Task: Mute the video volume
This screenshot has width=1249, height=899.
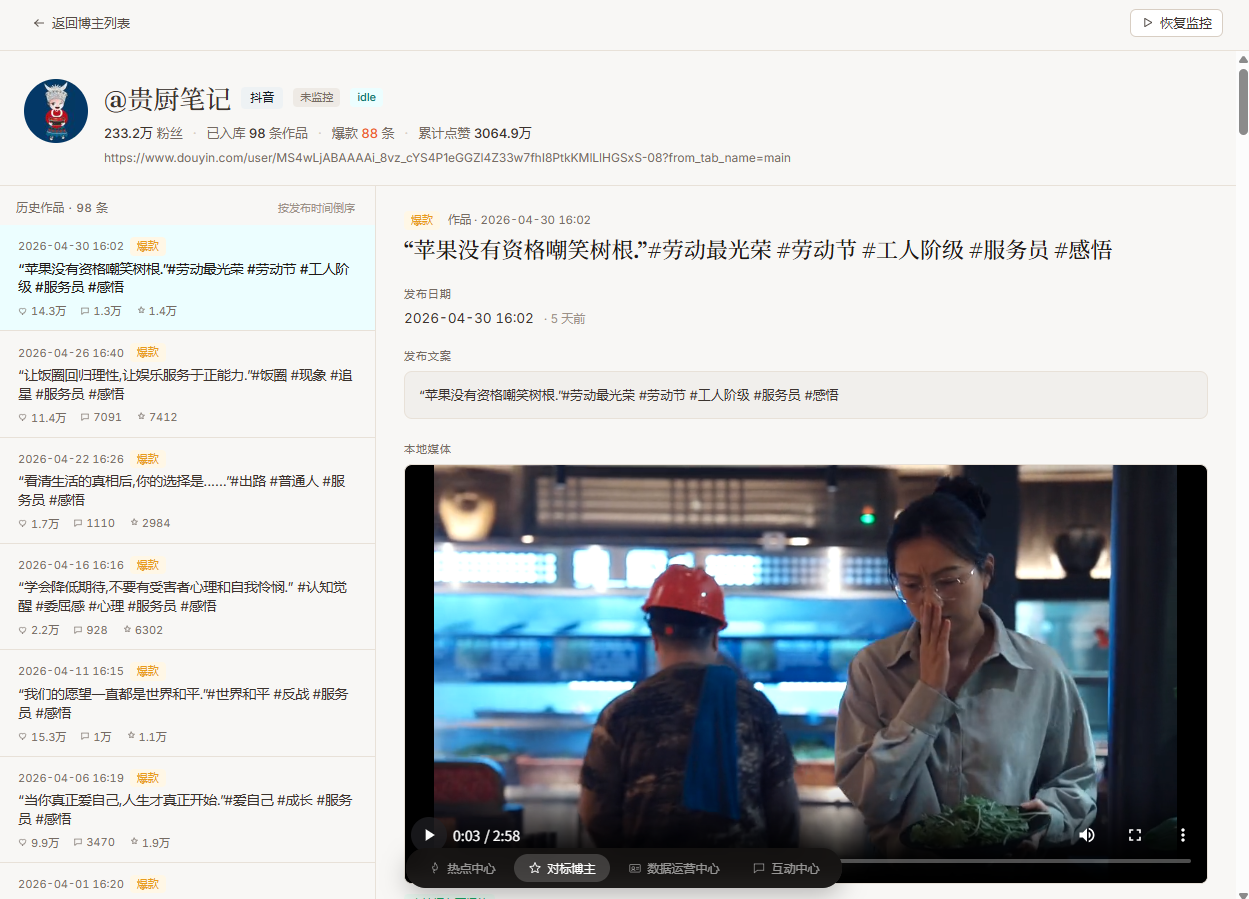Action: [1086, 835]
